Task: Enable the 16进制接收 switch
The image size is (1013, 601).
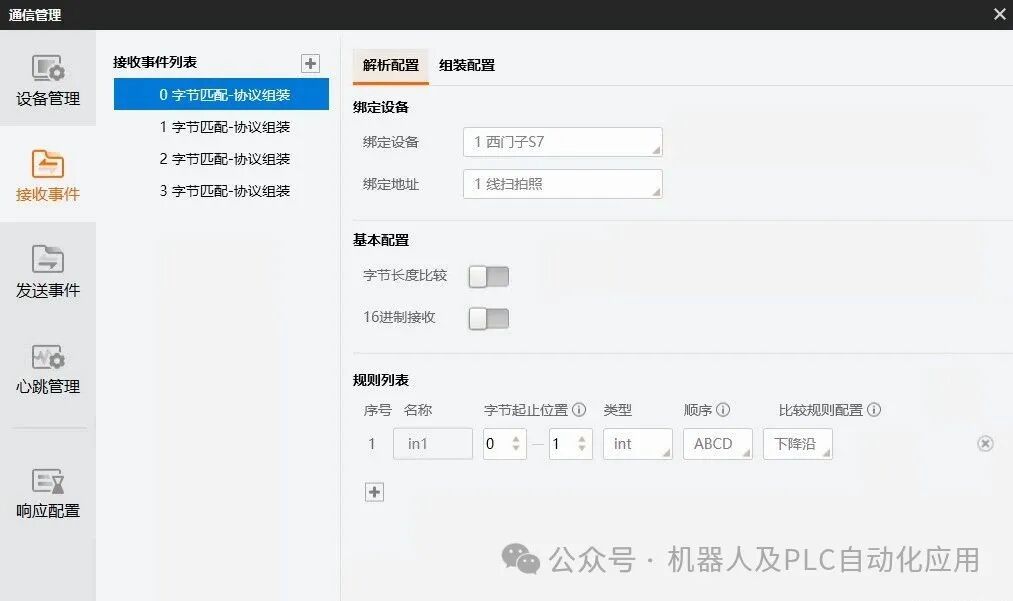Action: point(488,319)
